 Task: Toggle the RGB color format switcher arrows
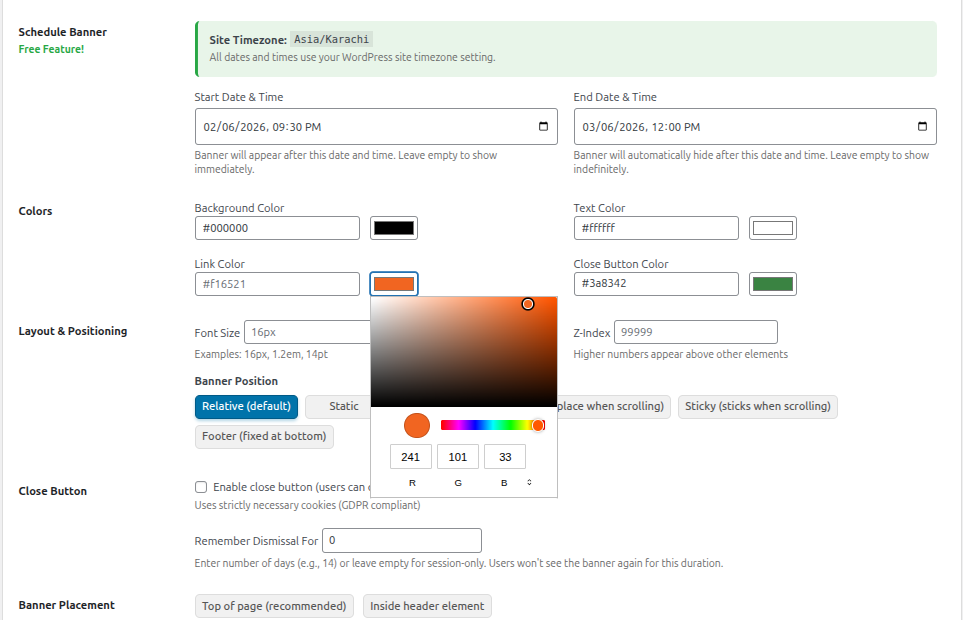point(528,481)
